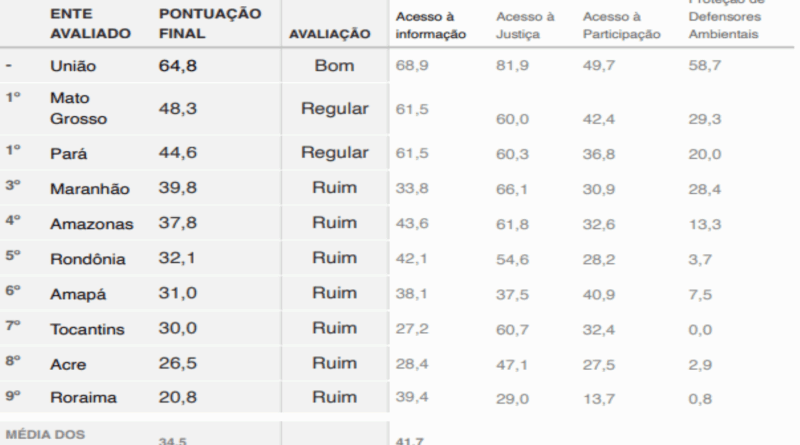Click the AVALIAÇÃO column header
The height and width of the screenshot is (445, 800).
[x=330, y=34]
